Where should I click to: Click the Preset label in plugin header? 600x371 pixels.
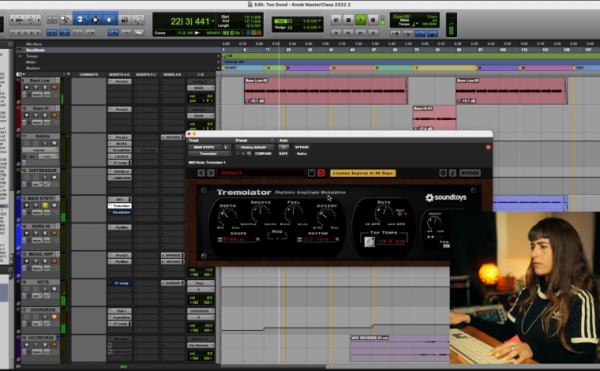(241, 140)
